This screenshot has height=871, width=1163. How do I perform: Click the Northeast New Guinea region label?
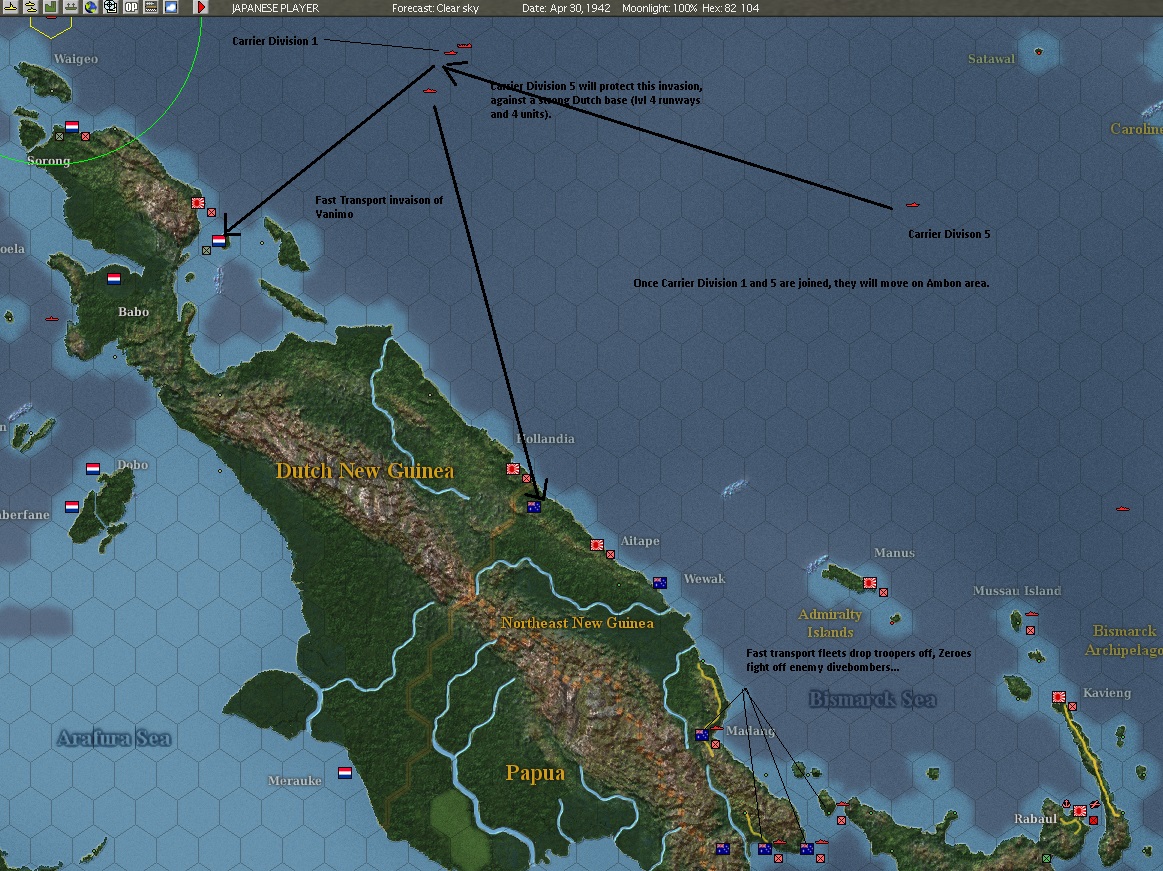[577, 623]
